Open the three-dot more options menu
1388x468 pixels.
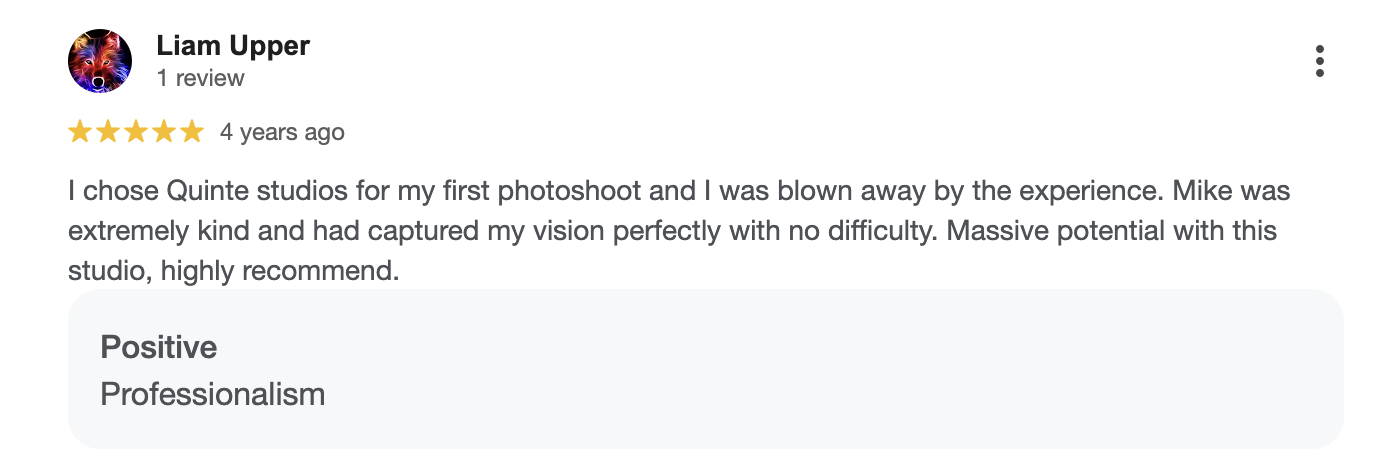tap(1319, 61)
